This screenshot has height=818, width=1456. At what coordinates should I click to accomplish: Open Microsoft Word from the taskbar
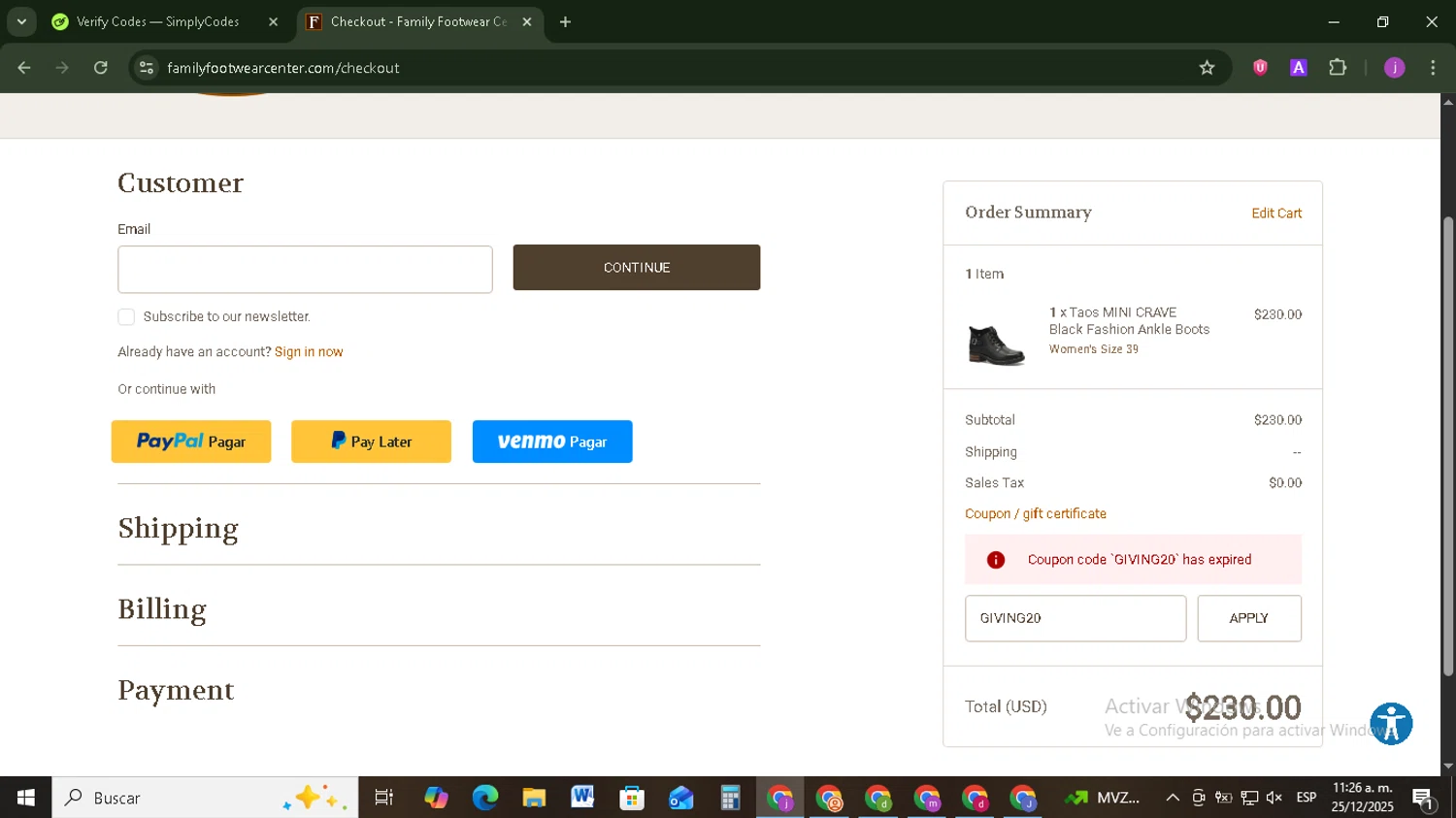click(x=582, y=798)
